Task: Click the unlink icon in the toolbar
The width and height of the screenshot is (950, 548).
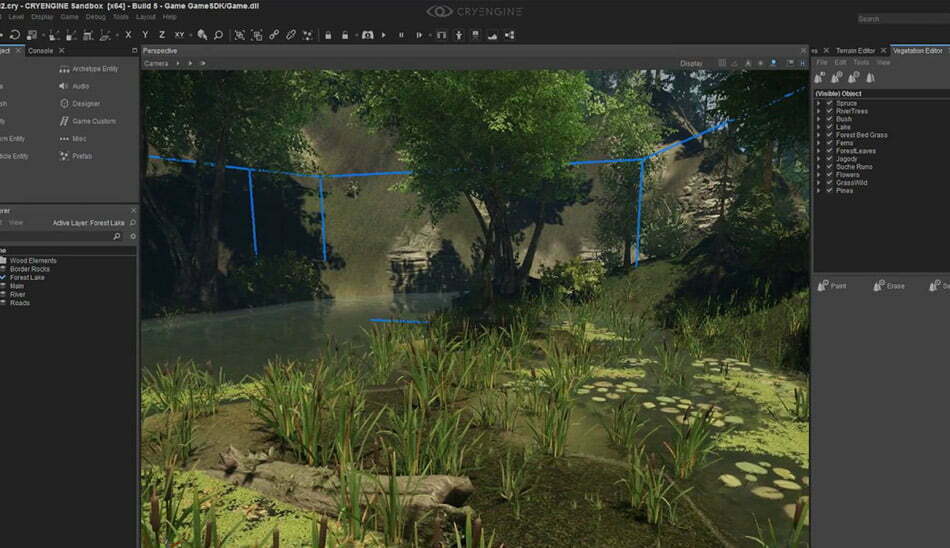Action: 291,35
